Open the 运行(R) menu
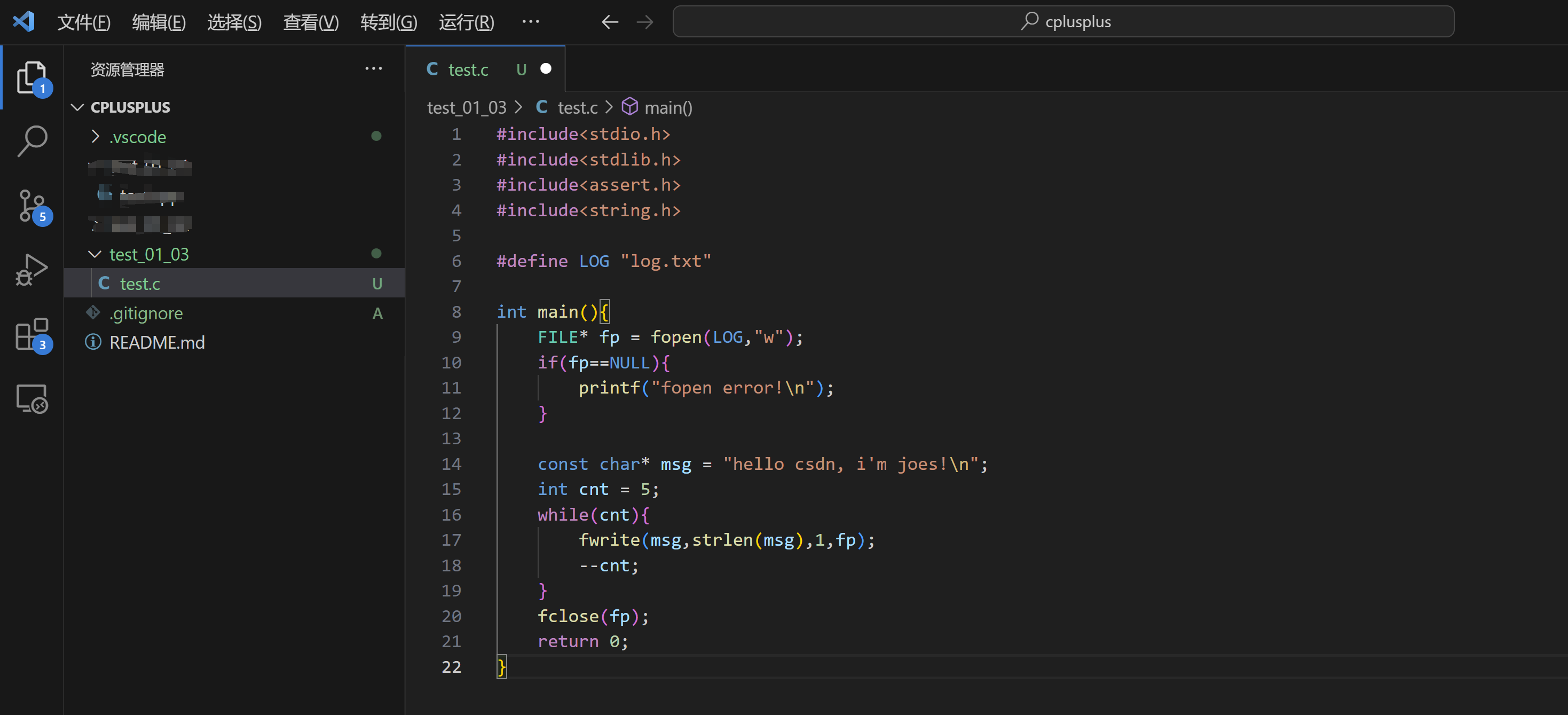The height and width of the screenshot is (715, 1568). pos(466,22)
